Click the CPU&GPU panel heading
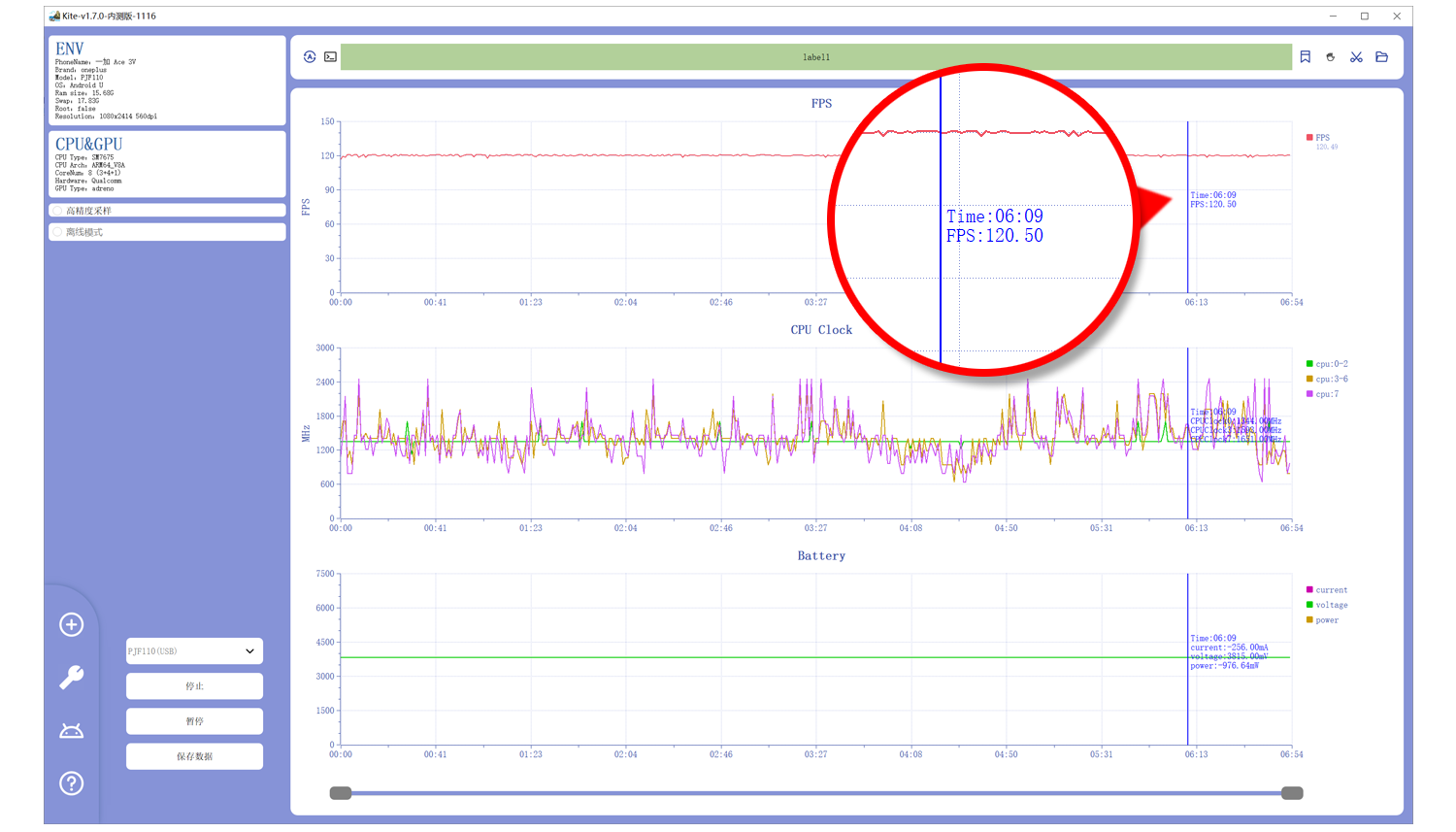Image resolution: width=1456 pixels, height=832 pixels. point(89,144)
